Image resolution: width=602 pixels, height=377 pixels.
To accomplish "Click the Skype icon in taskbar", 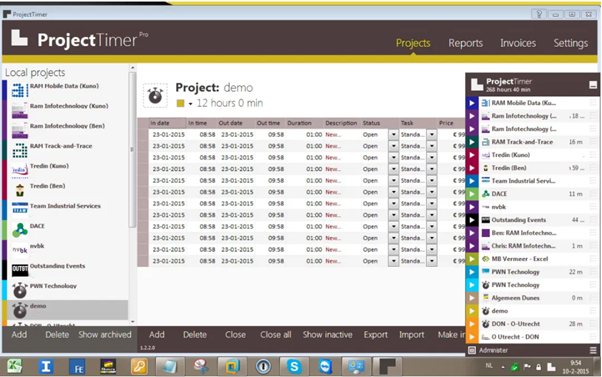I will point(294,367).
